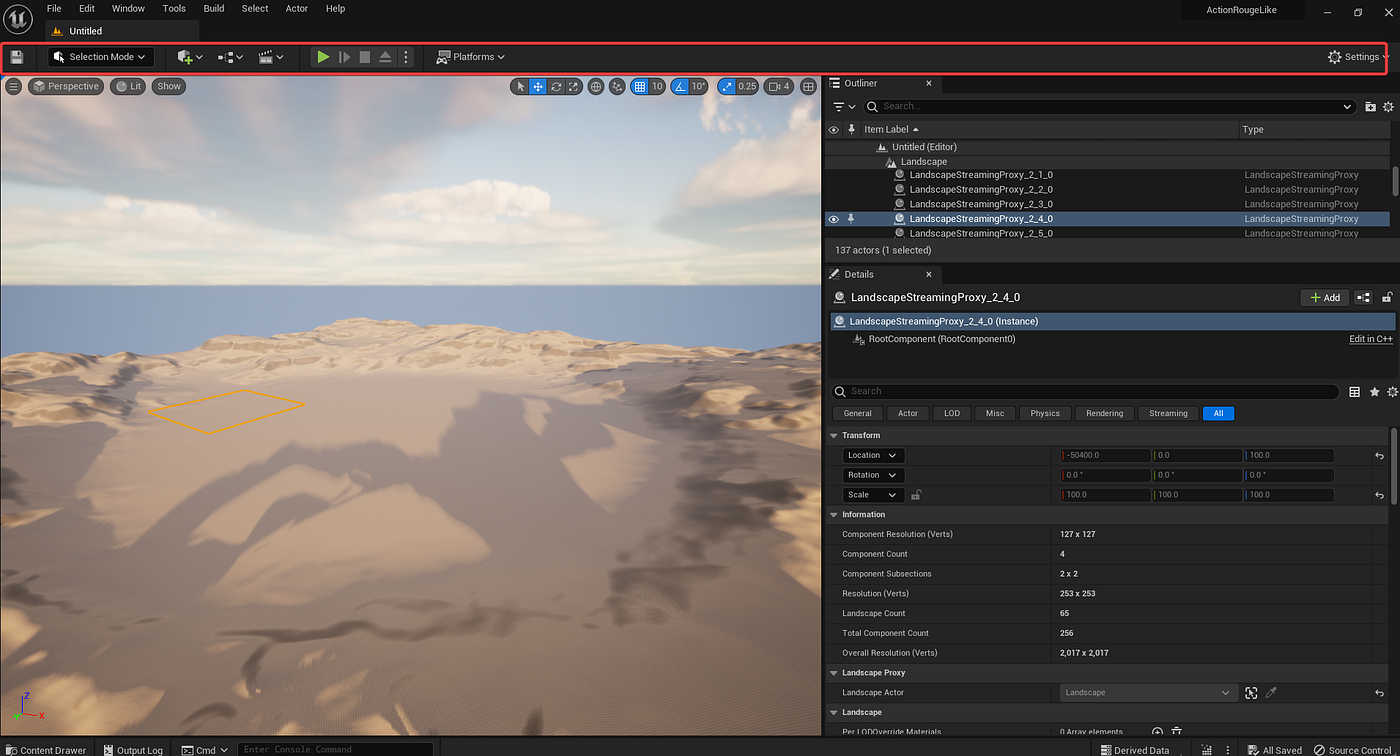Select the Scale tool in viewport toolbar

pos(573,86)
